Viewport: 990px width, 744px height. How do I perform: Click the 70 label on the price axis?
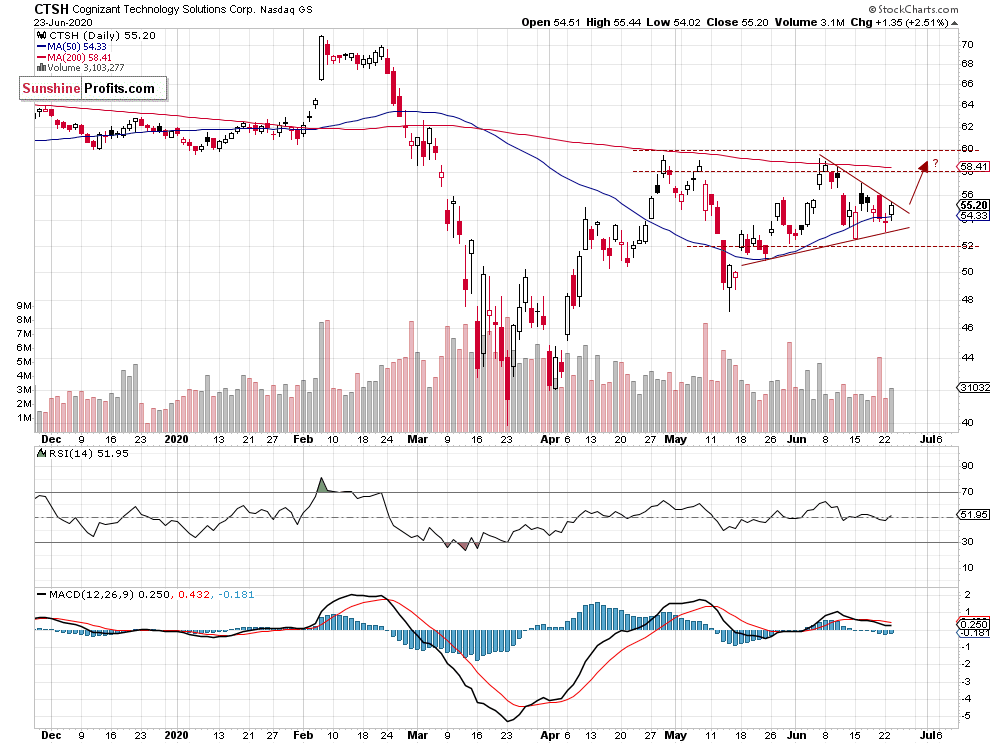[967, 44]
